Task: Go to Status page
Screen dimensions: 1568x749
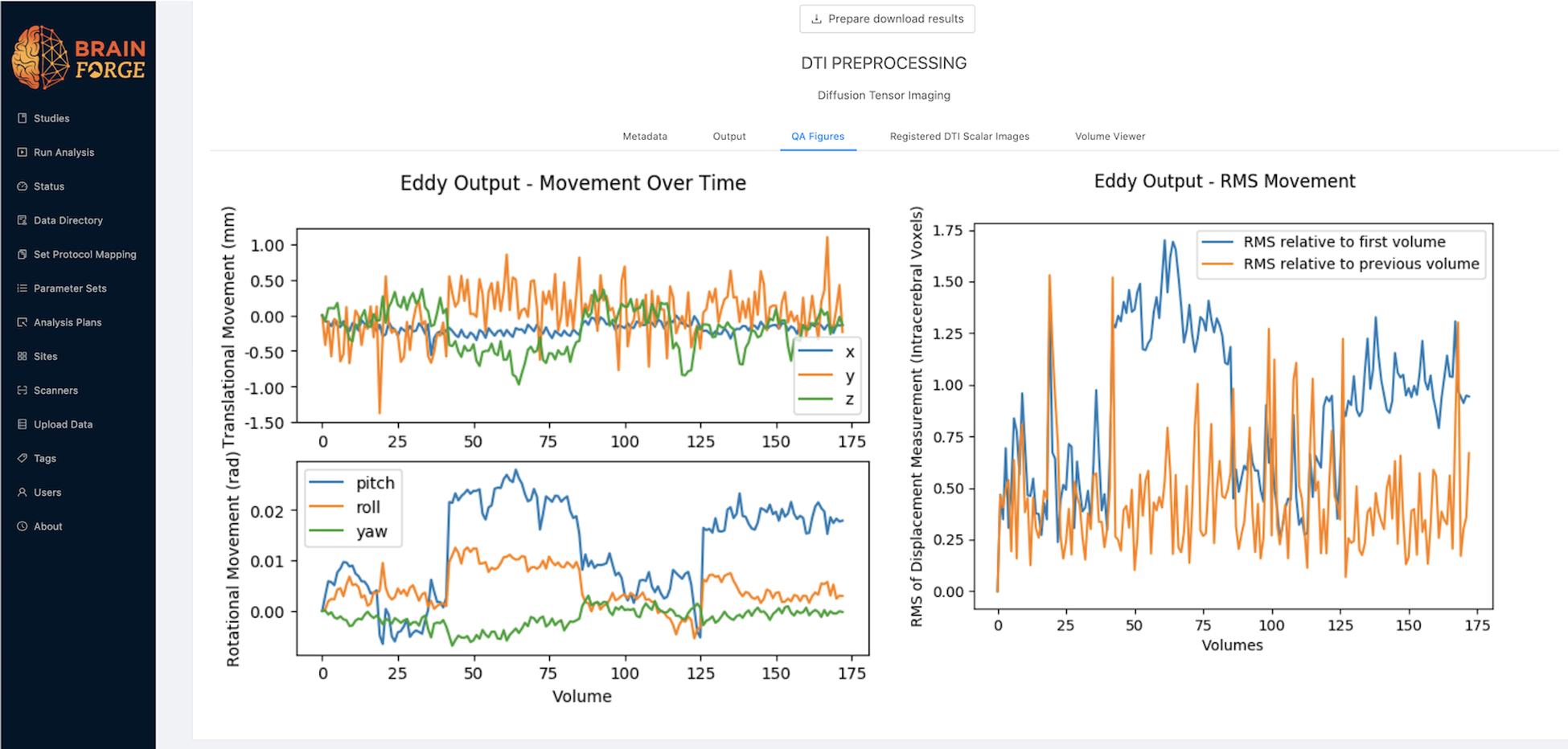Action: pos(49,186)
